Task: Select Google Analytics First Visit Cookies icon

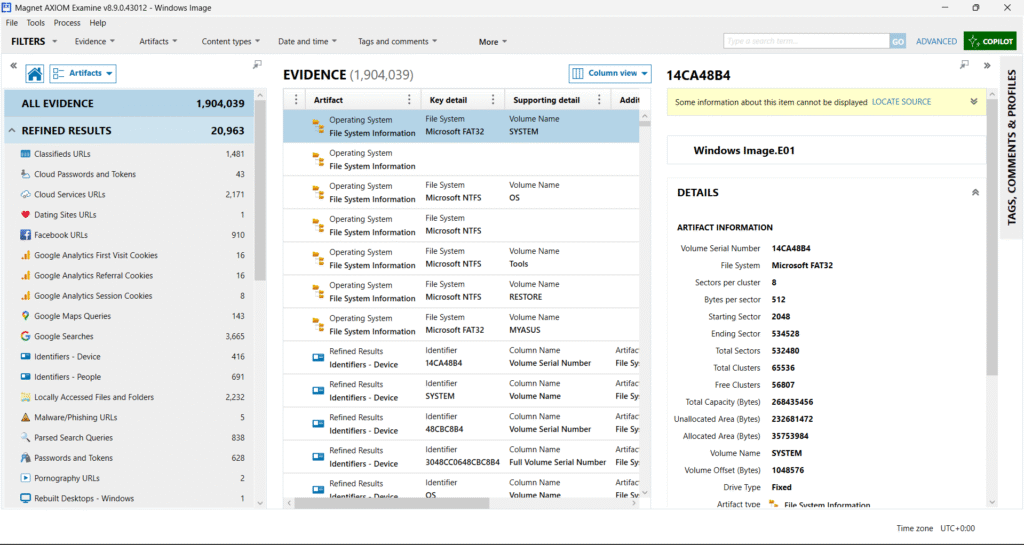Action: tap(25, 255)
